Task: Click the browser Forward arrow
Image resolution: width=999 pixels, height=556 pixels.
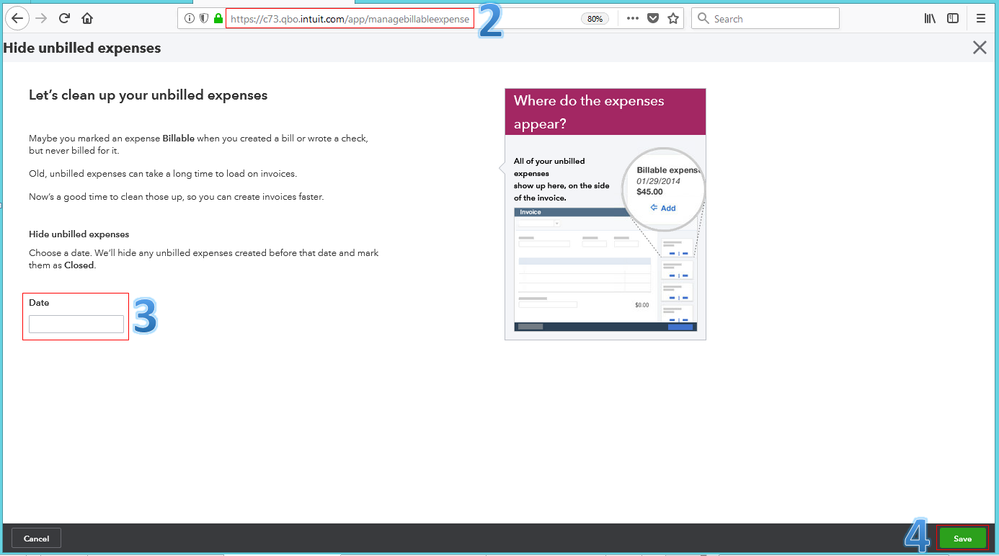Action: coord(41,18)
